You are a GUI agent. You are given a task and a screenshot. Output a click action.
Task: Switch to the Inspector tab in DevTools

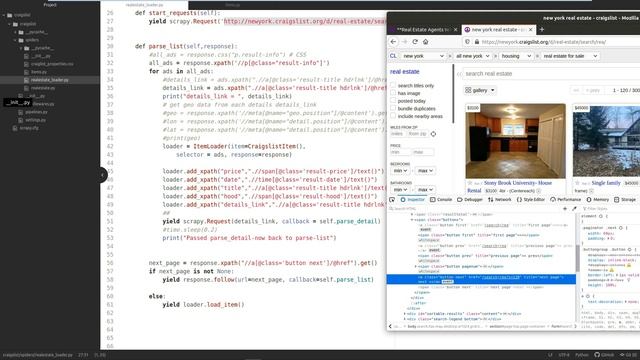[x=412, y=200]
